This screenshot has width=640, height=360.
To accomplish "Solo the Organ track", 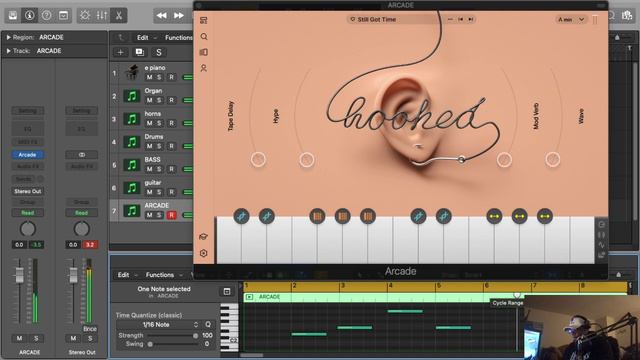I will (159, 100).
